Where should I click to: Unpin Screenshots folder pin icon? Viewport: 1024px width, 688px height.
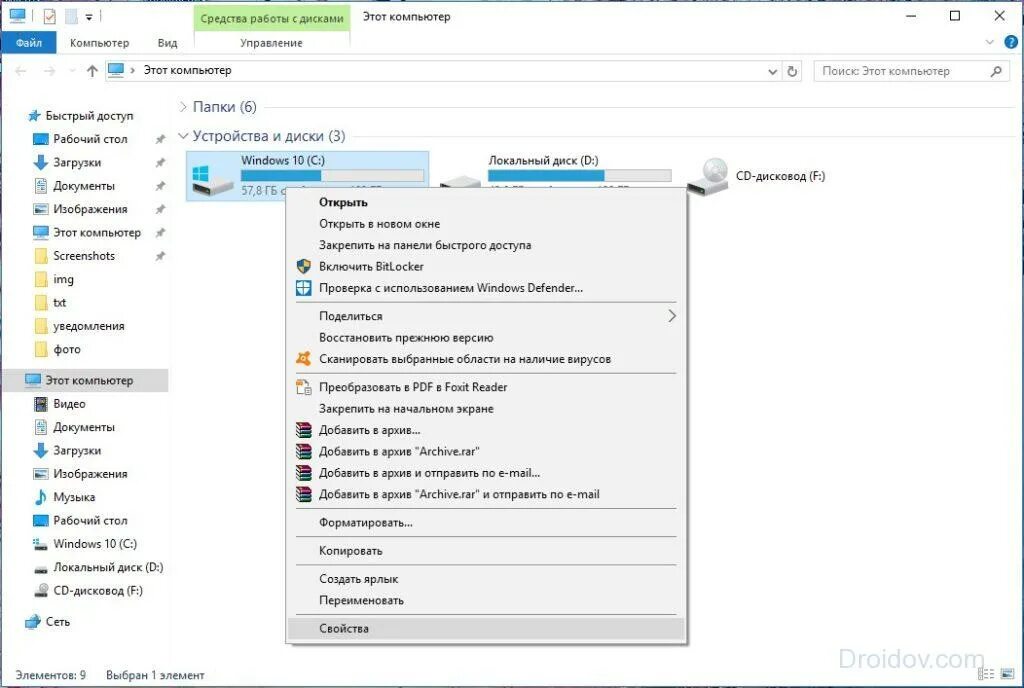pos(160,256)
